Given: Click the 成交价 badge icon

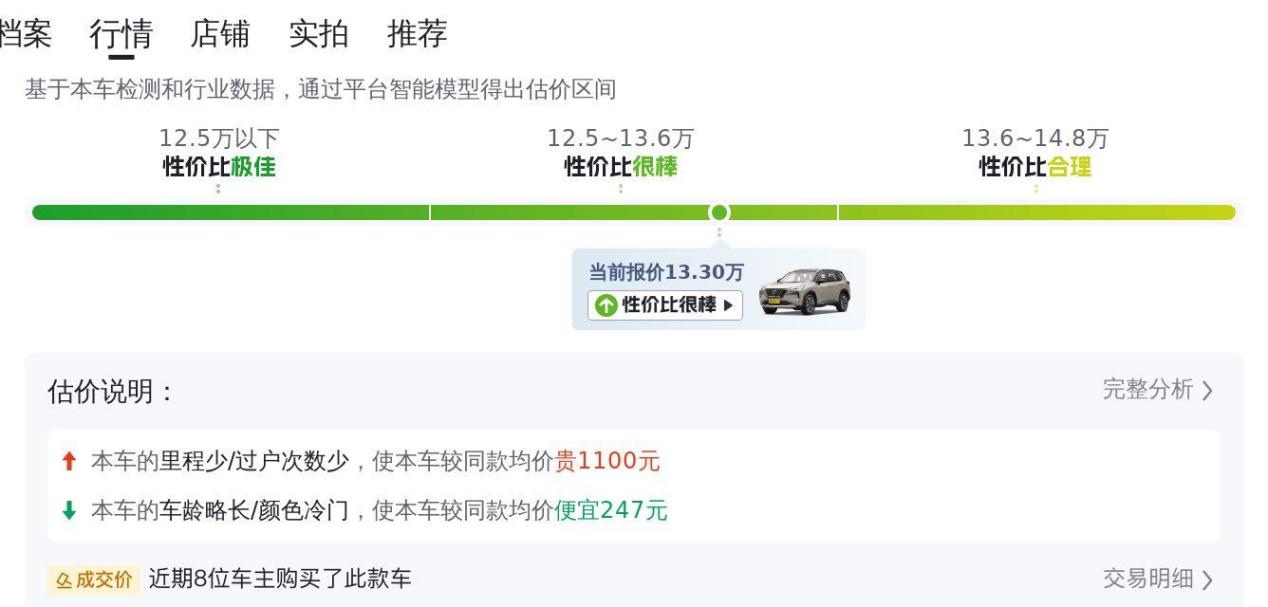Looking at the screenshot, I should click(x=93, y=579).
